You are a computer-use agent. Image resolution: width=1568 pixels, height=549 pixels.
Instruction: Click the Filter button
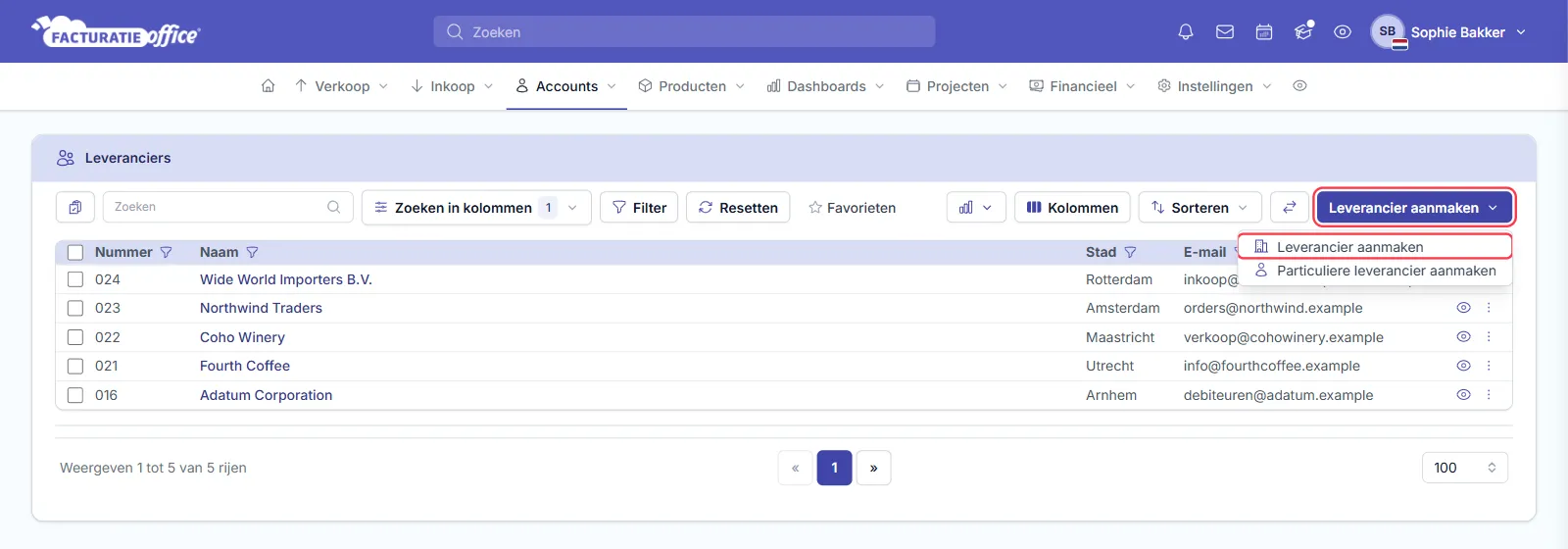[x=639, y=208]
